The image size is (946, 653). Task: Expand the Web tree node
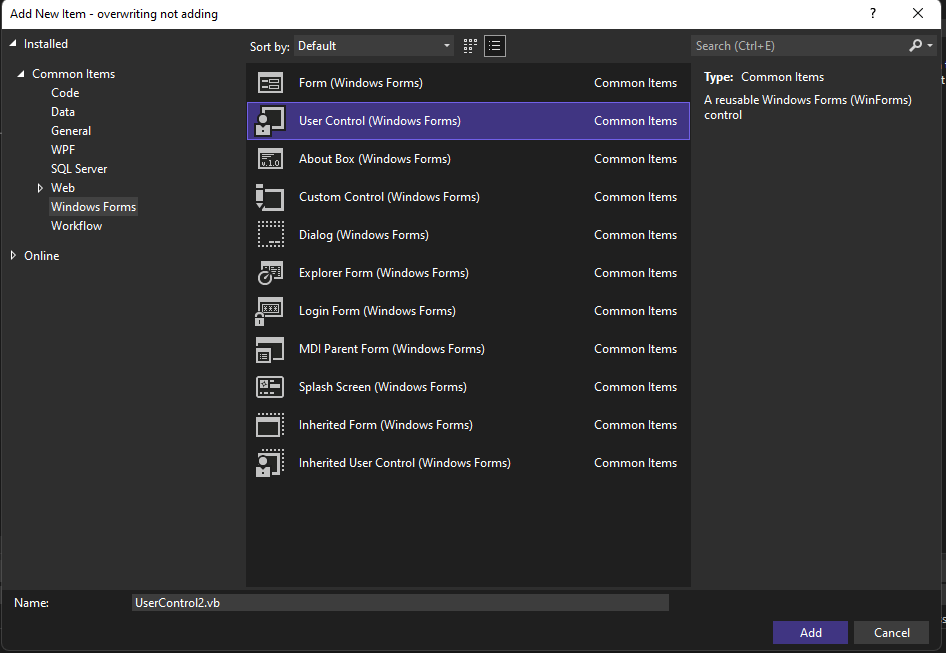click(39, 187)
